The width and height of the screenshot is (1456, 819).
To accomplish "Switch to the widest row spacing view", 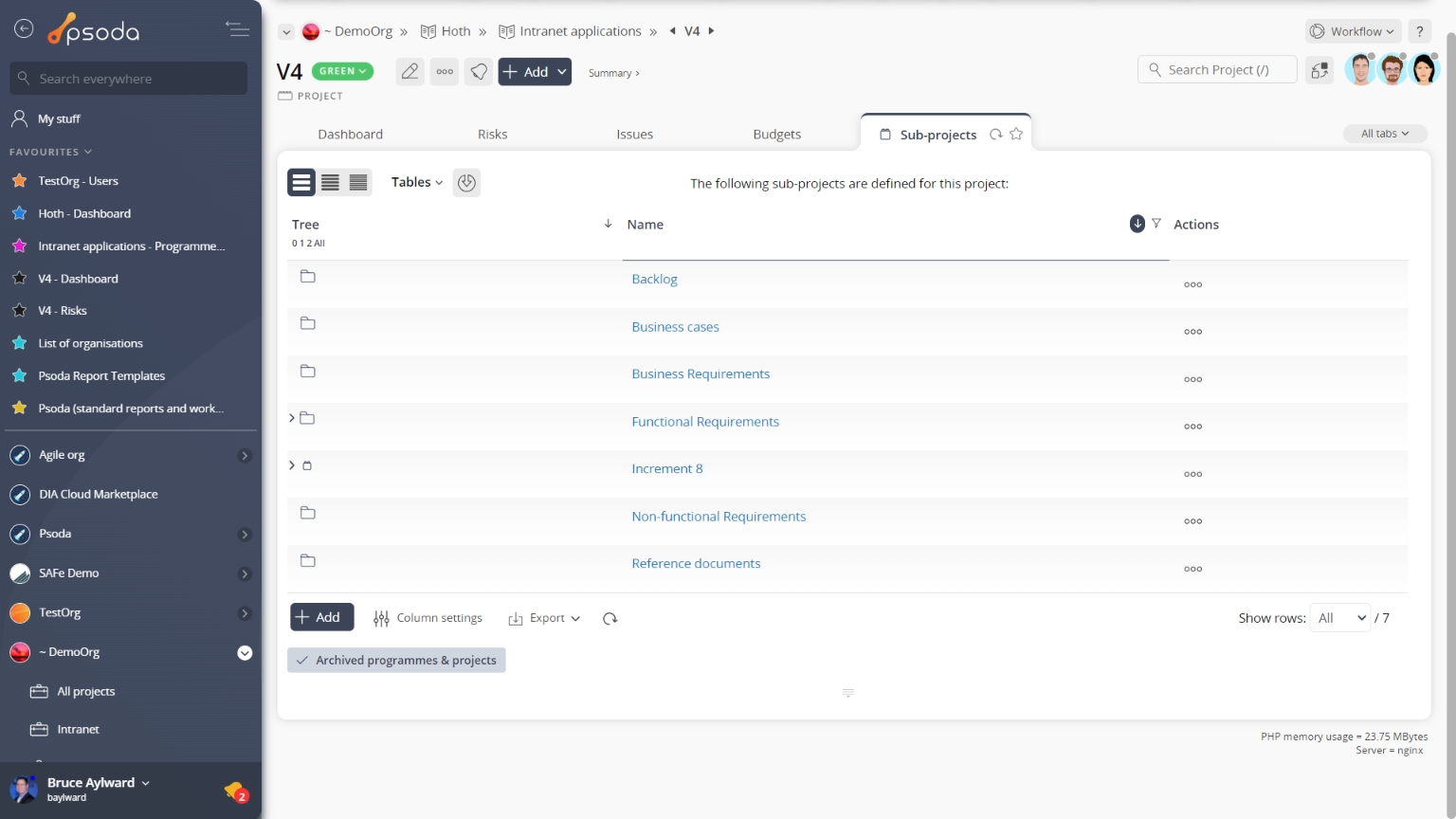I will (x=301, y=182).
